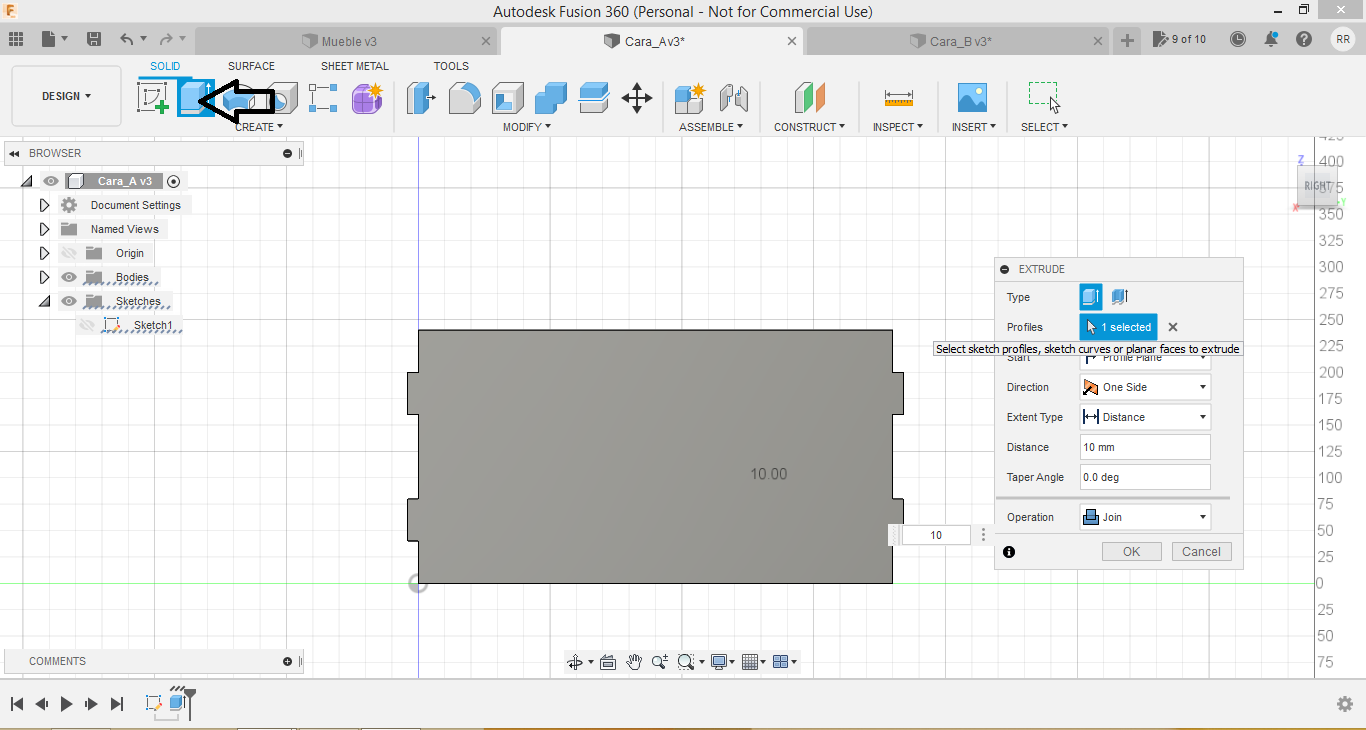1366x730 pixels.
Task: Expand the Document Settings tree node
Action: pyautogui.click(x=44, y=205)
